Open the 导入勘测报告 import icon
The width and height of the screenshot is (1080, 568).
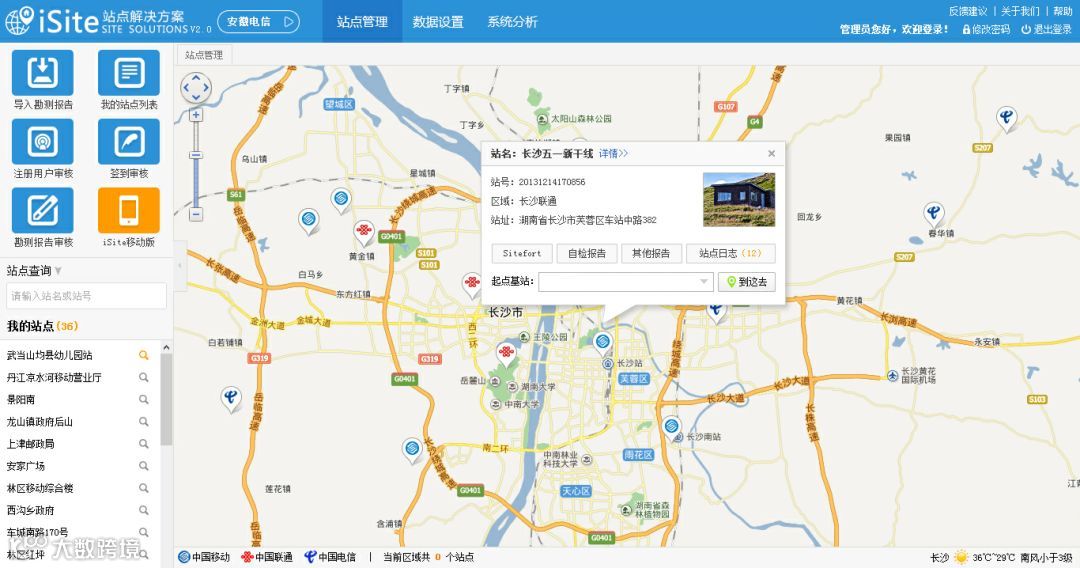coord(43,73)
